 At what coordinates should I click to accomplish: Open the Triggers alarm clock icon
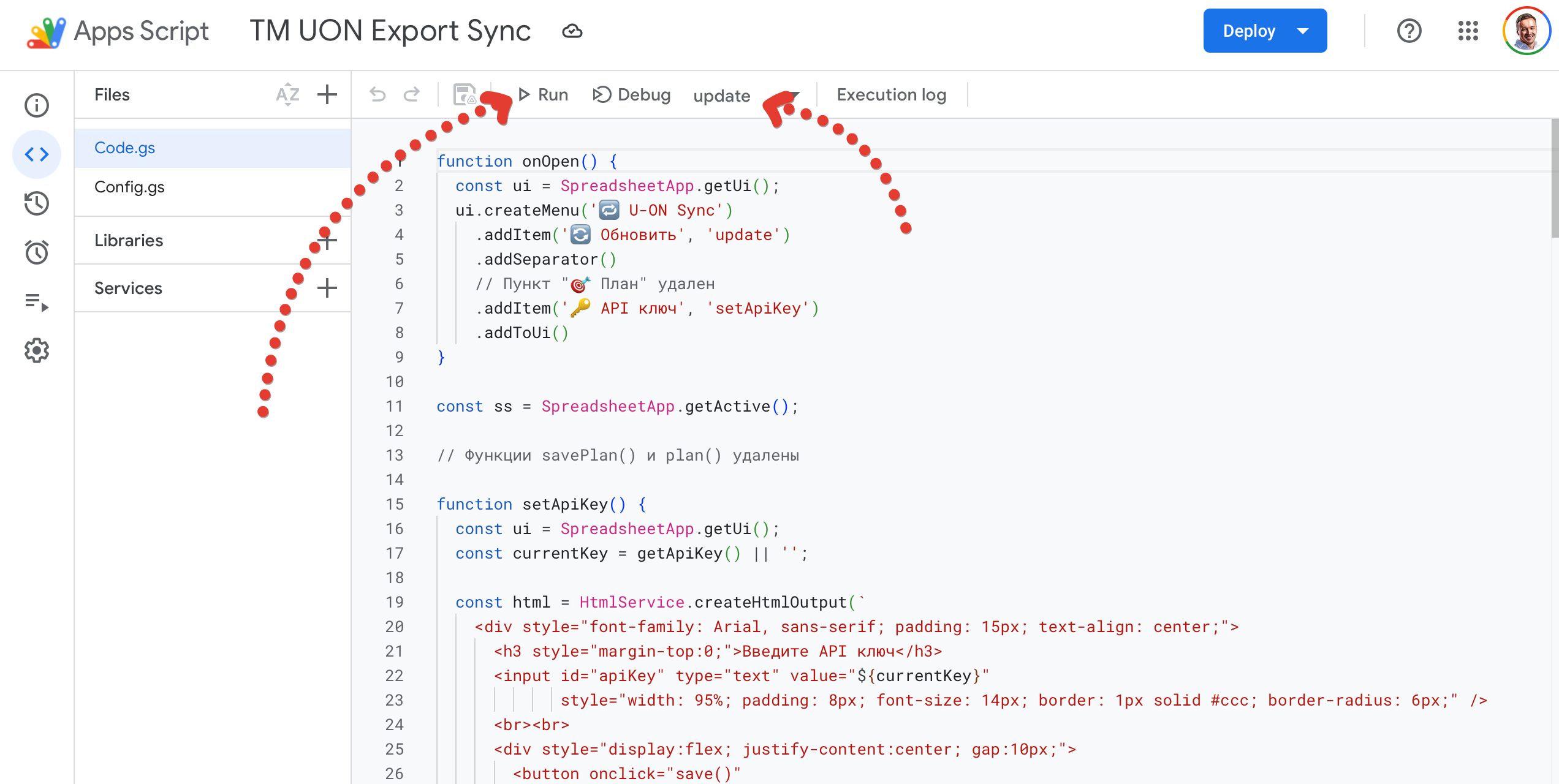tap(37, 252)
